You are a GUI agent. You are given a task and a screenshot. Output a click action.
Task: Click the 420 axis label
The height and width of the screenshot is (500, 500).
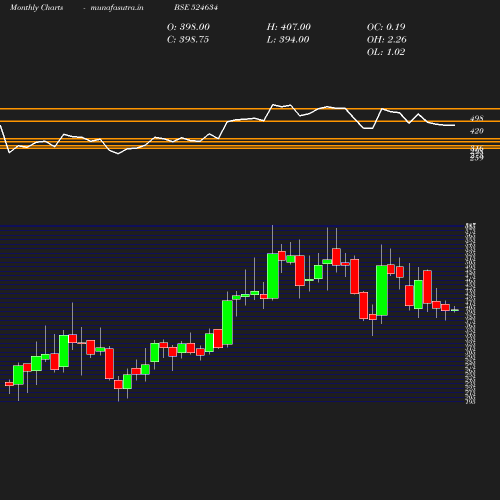click(x=477, y=131)
